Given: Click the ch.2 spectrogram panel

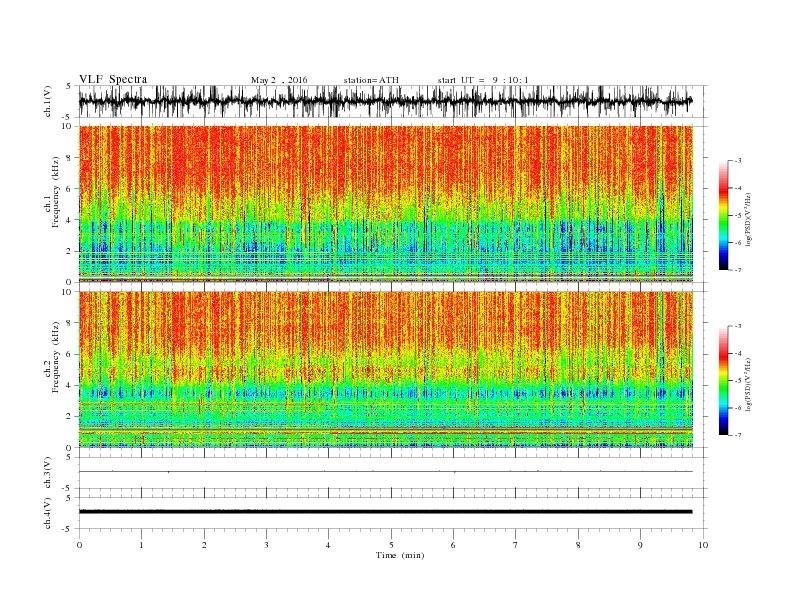Looking at the screenshot, I should [386, 369].
